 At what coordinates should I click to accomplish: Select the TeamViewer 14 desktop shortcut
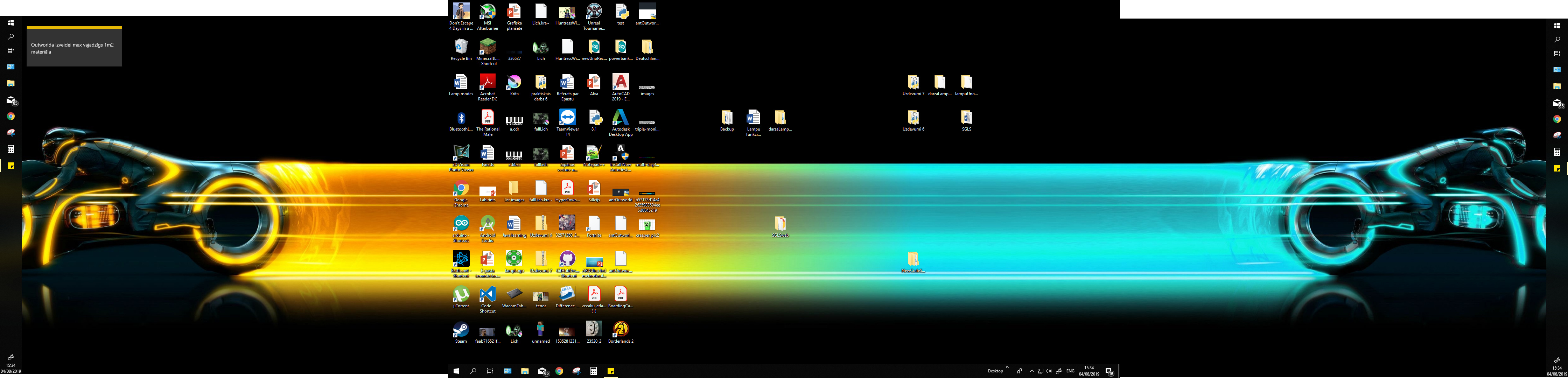pyautogui.click(x=567, y=122)
